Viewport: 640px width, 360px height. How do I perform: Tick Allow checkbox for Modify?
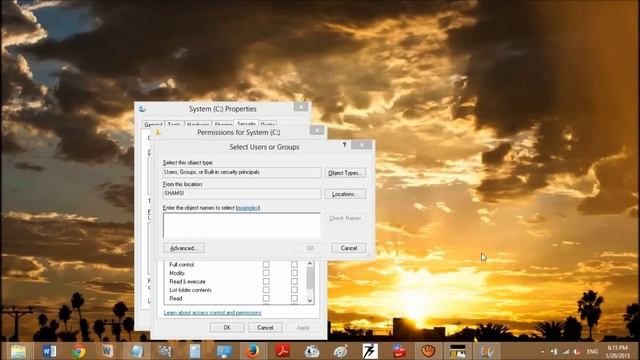tap(266, 273)
